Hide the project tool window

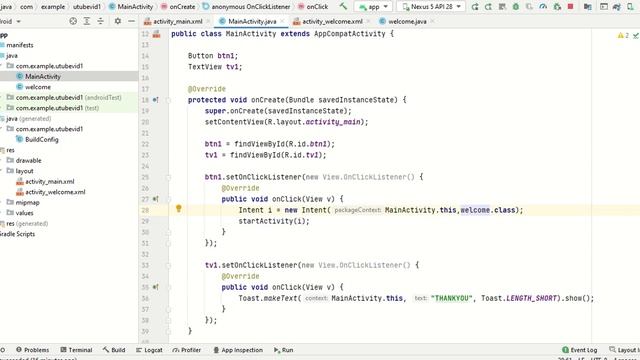tap(131, 21)
